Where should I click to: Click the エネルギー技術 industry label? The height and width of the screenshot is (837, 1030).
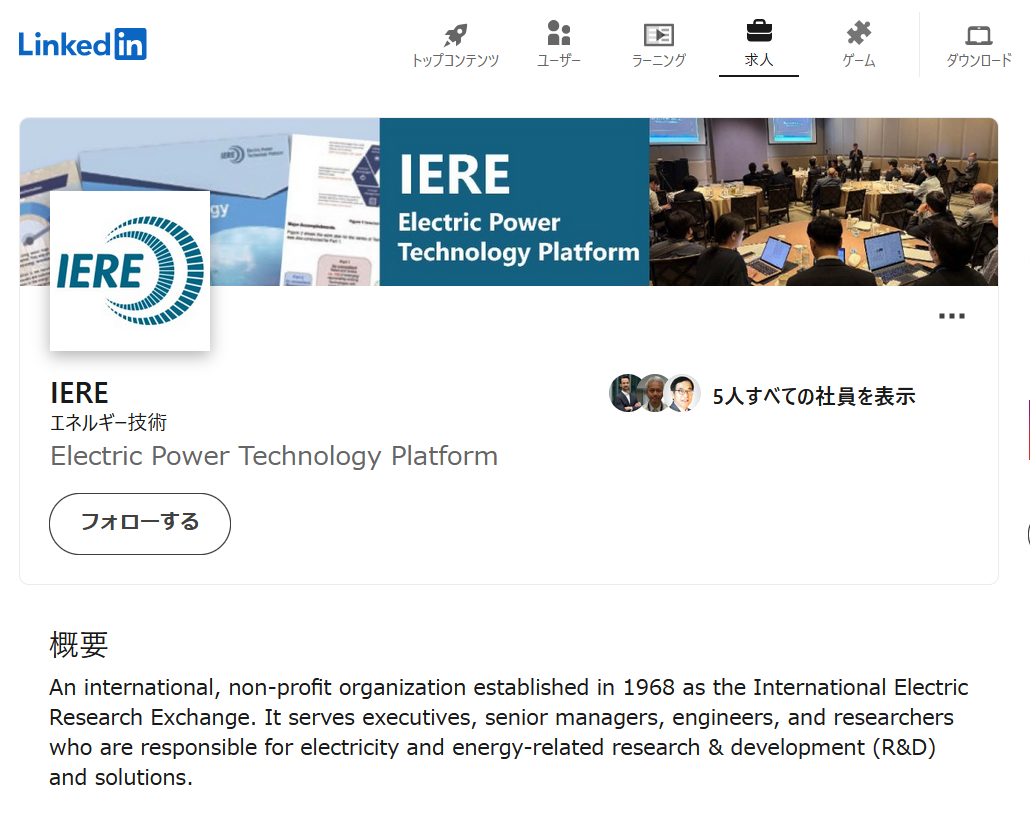pyautogui.click(x=108, y=423)
